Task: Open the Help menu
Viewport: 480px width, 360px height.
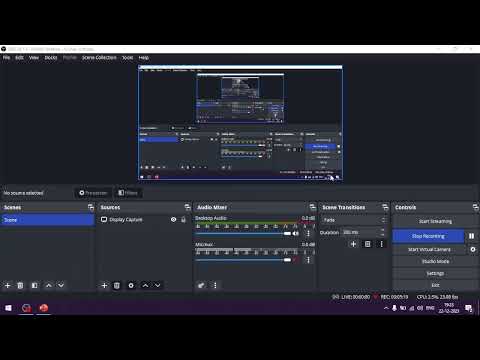Action: [144, 58]
